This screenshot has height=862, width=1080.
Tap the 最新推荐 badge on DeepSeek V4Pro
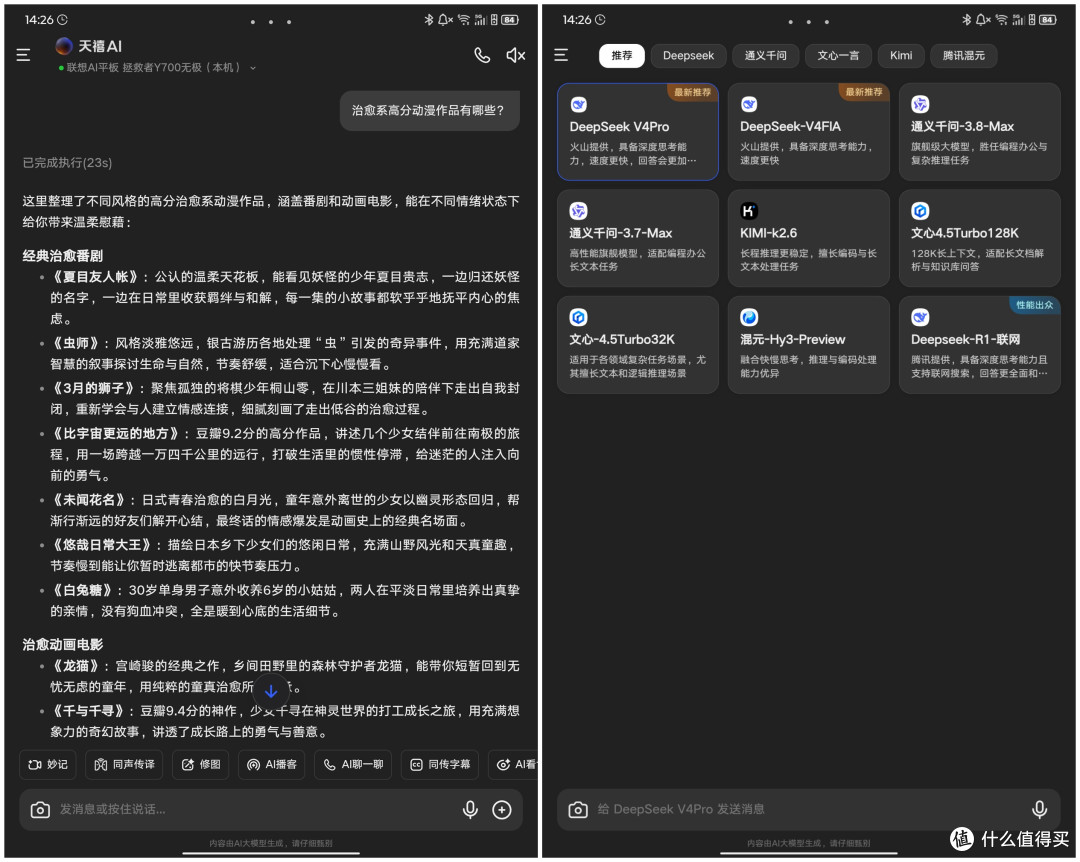coord(692,92)
